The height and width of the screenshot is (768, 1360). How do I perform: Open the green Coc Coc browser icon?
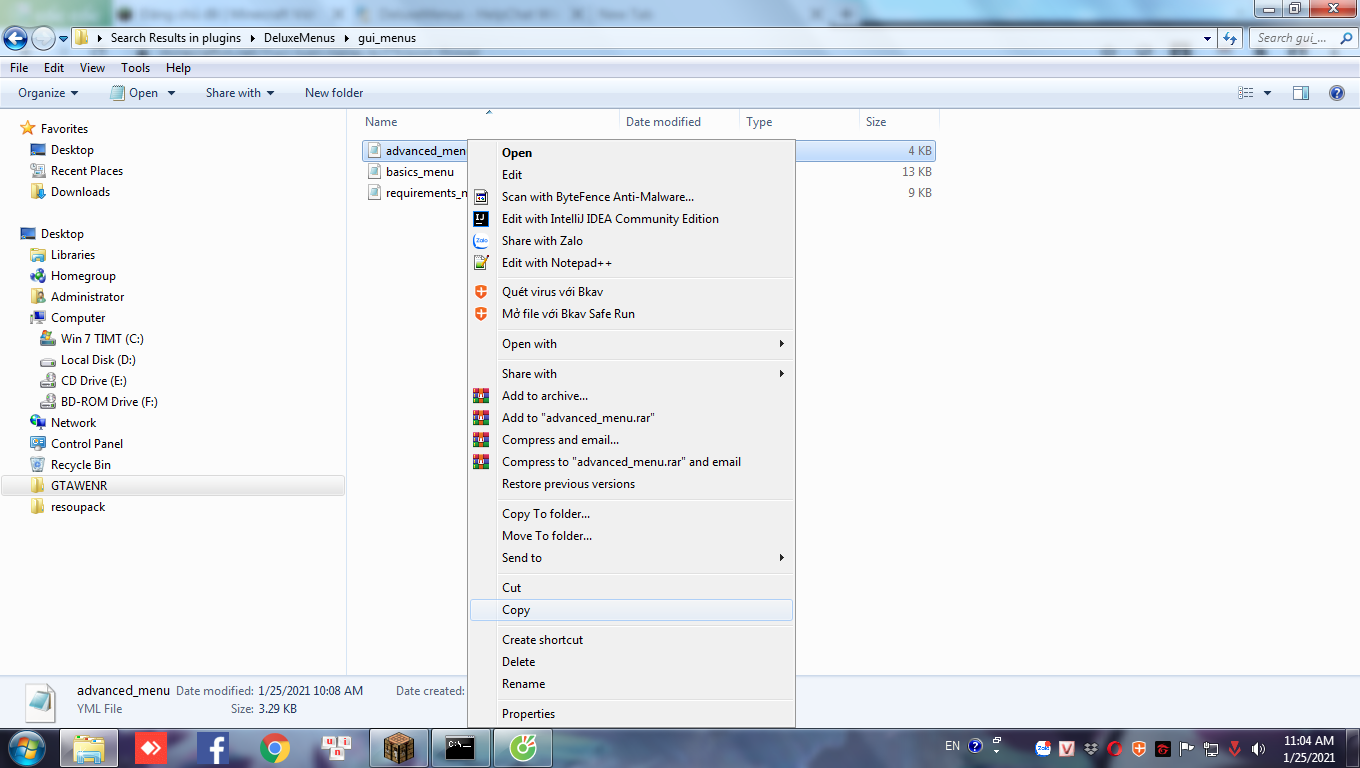coord(523,747)
